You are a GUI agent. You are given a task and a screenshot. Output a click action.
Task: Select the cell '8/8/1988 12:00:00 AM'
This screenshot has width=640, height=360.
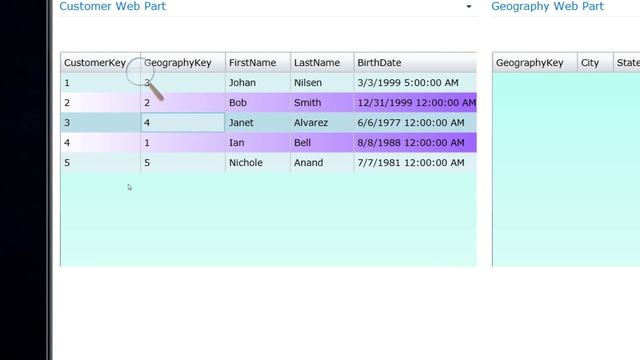tap(415, 142)
